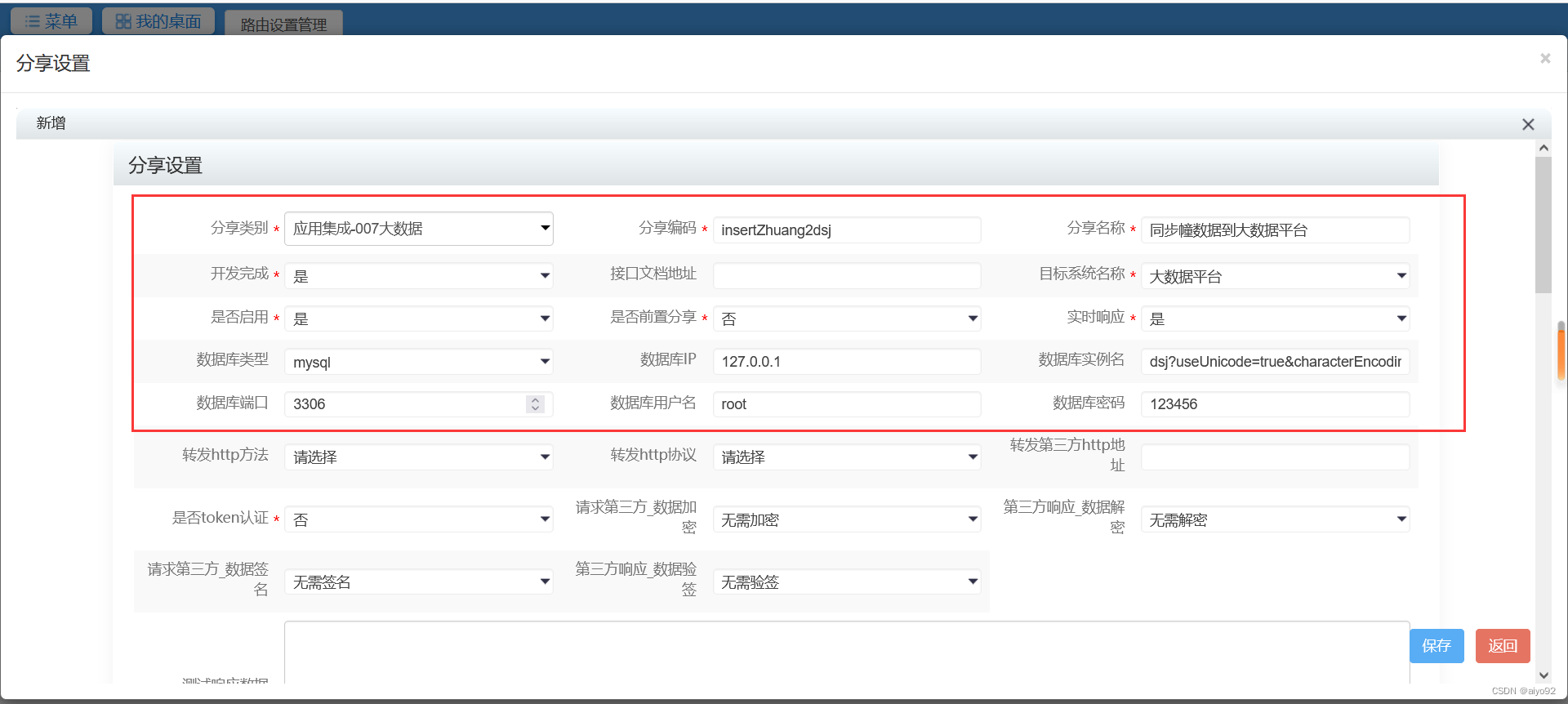Viewport: 1568px width, 704px height.
Task: Click the 分享编码 input field
Action: coord(847,230)
